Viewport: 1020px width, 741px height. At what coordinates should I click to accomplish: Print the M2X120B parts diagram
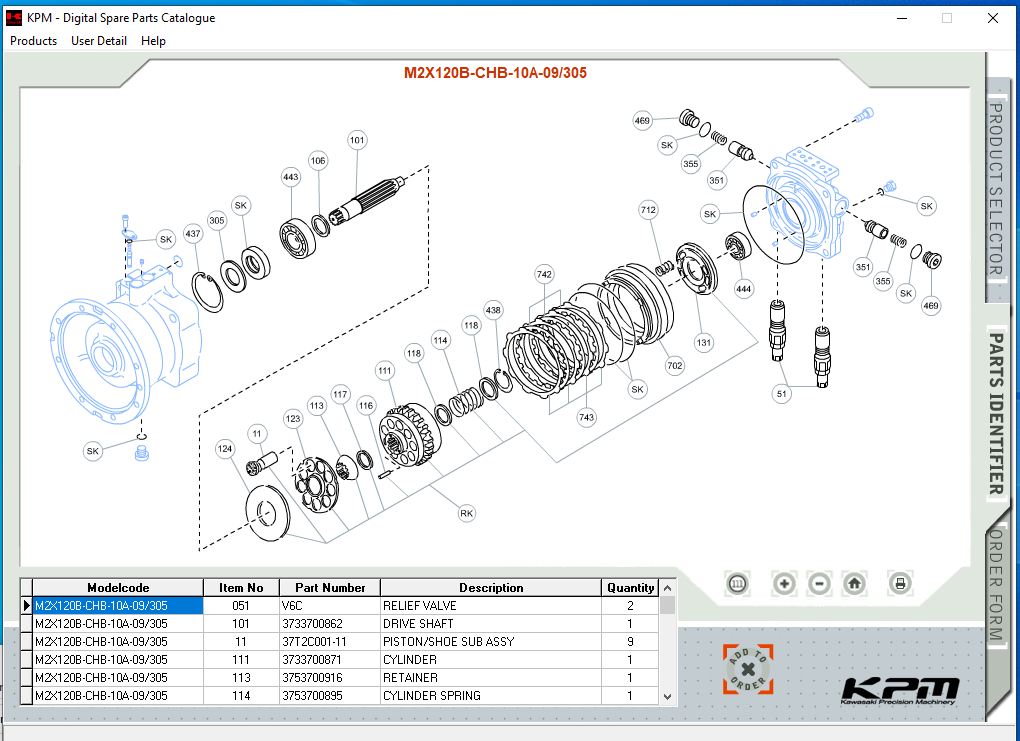point(899,583)
